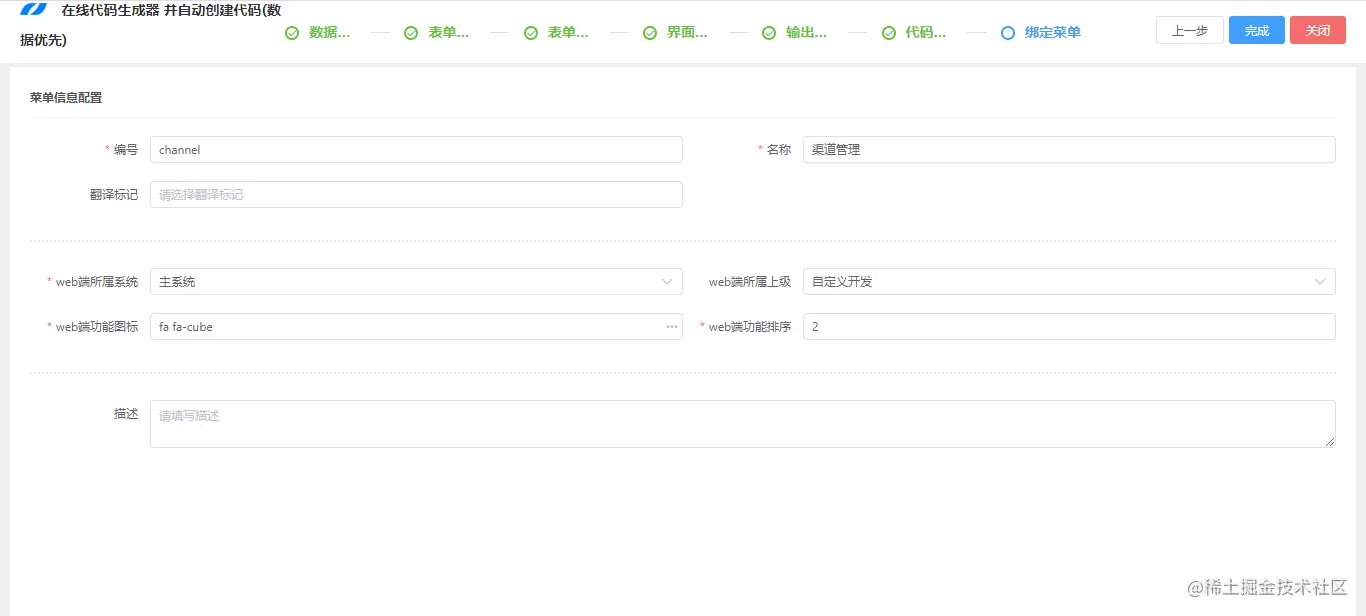1366x616 pixels.
Task: Open the icon picker for web端功能图标
Action: tap(670, 326)
